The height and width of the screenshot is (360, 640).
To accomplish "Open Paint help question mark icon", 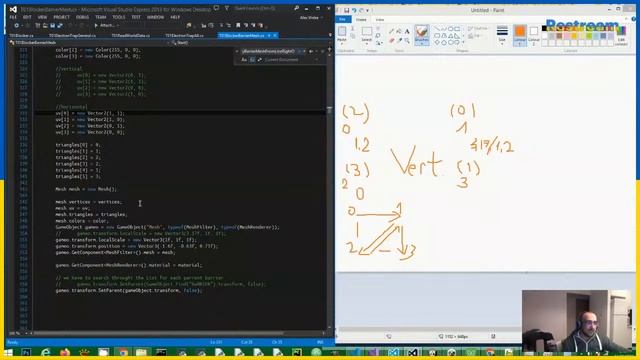I will coord(633,19).
